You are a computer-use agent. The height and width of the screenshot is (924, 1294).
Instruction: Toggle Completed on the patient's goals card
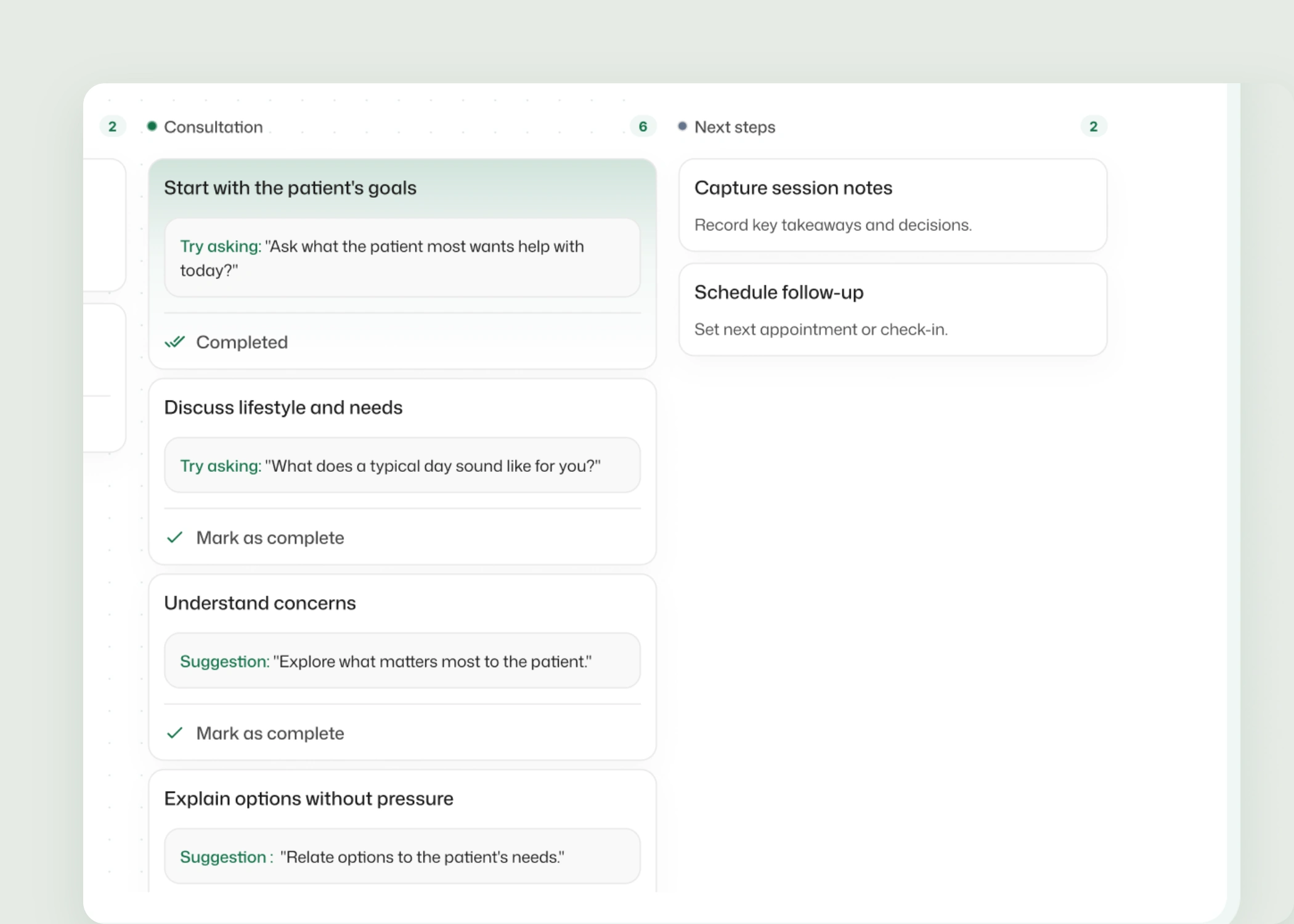click(226, 342)
